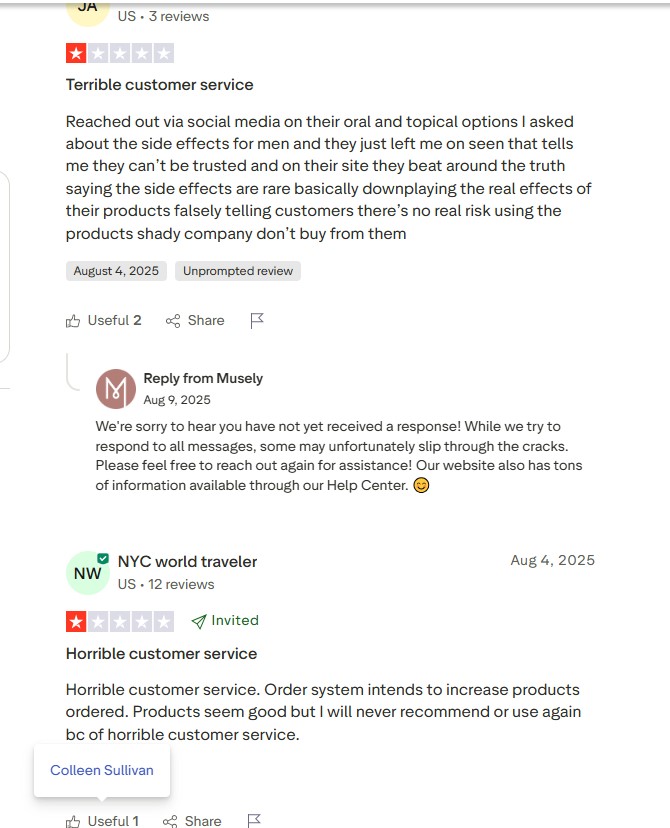Click the JA reviewer avatar
Viewport: 670px width, 828px height.
pos(87,8)
